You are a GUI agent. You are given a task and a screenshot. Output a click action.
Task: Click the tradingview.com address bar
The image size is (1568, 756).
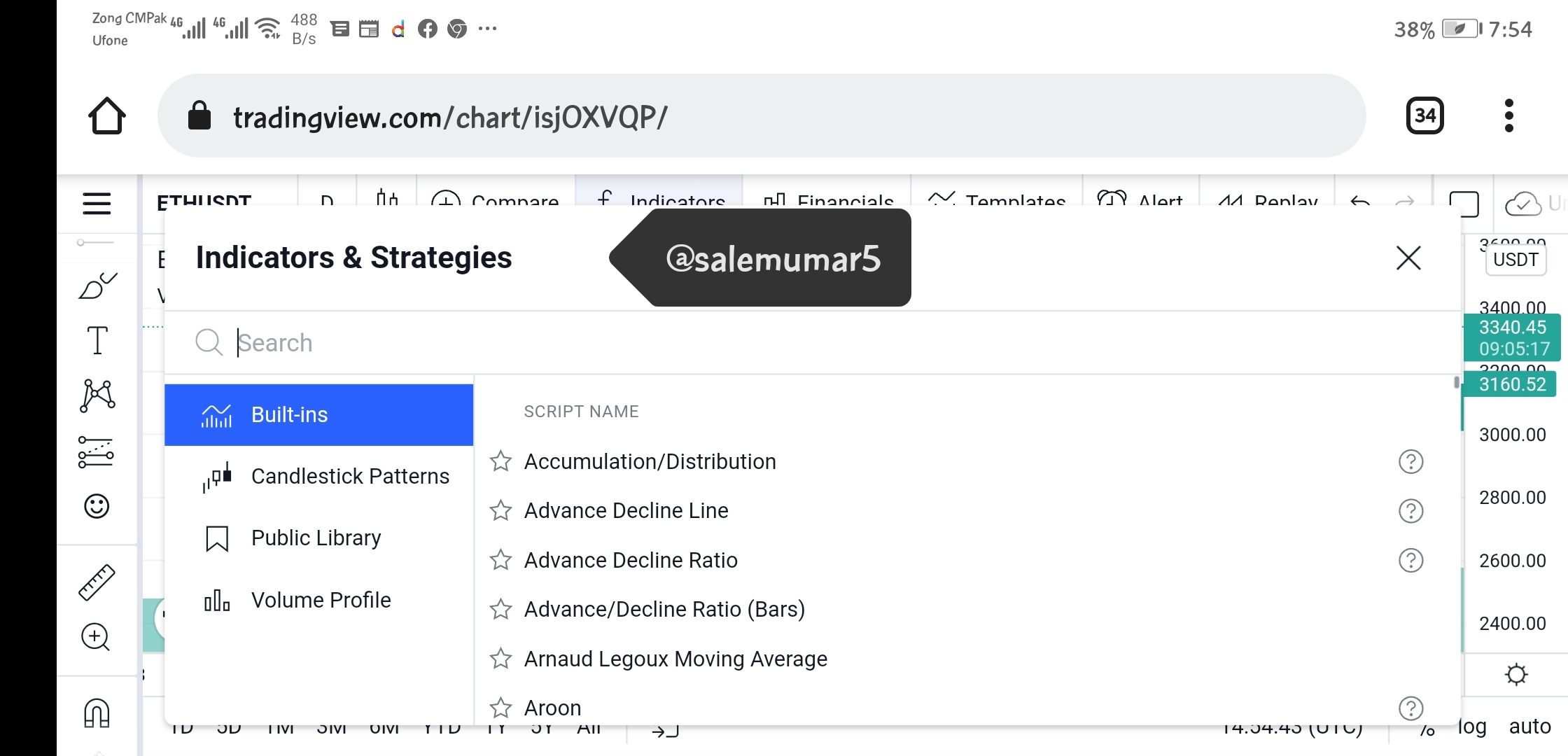pos(762,115)
